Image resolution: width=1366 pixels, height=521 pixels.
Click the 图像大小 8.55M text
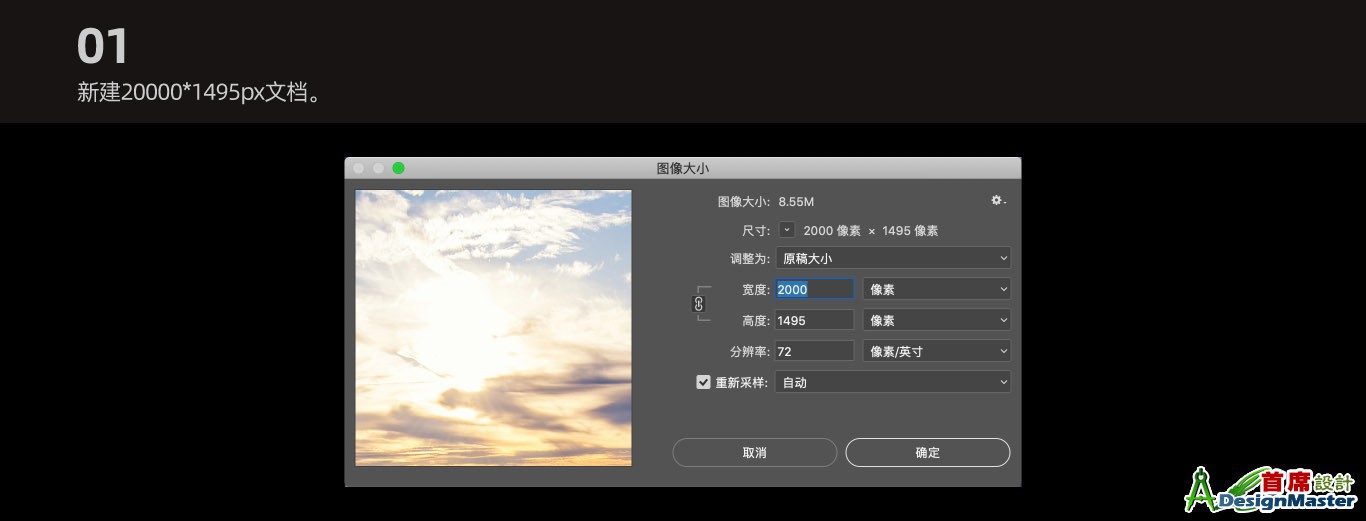766,201
